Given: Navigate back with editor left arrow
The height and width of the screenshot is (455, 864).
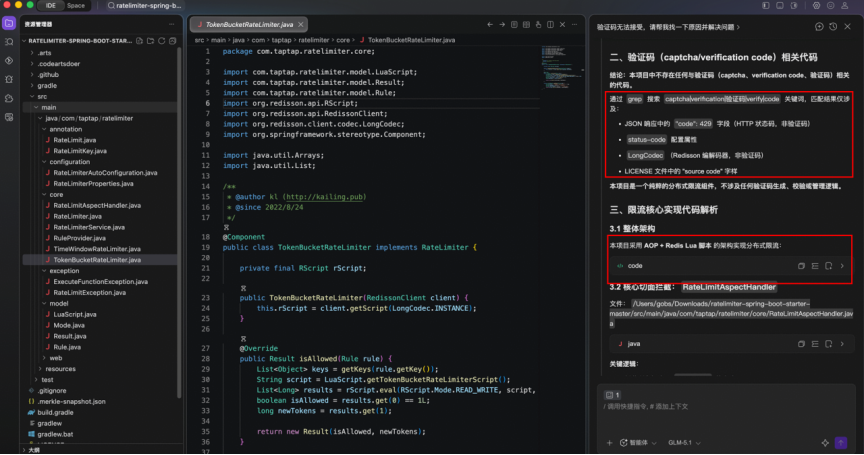Looking at the screenshot, I should pos(490,24).
